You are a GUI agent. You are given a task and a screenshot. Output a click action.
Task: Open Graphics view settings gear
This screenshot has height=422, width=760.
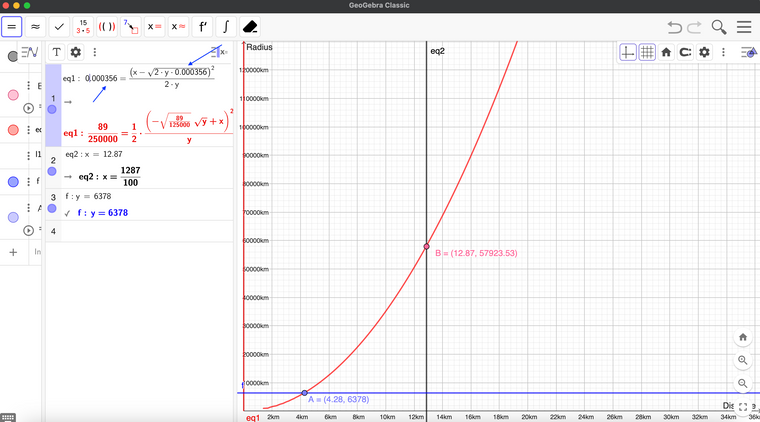click(705, 52)
